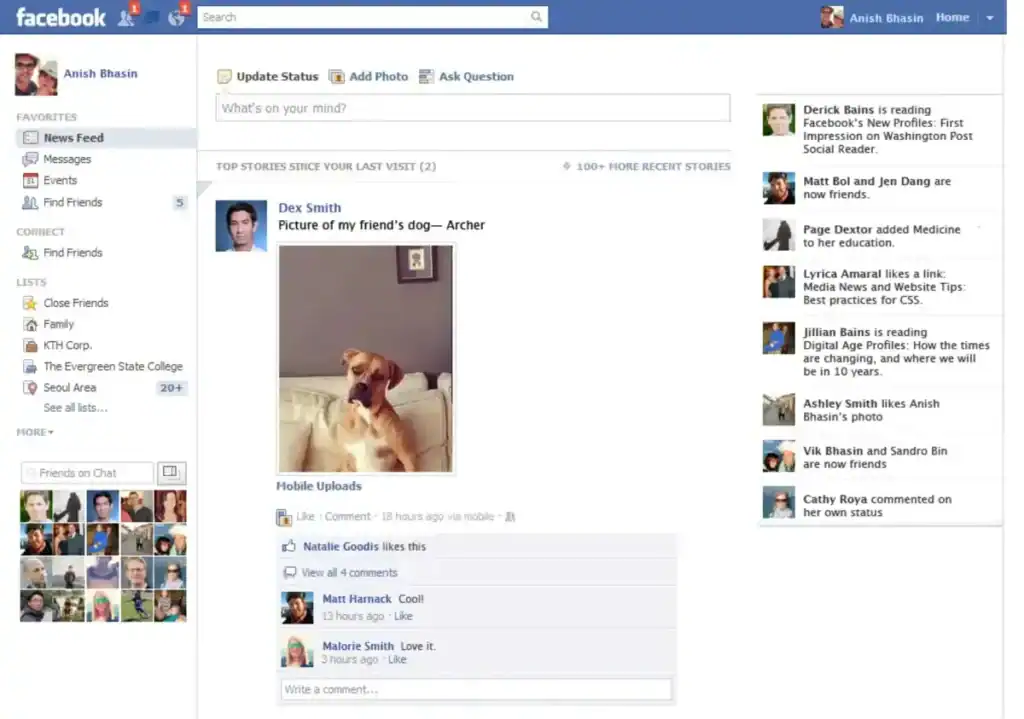The height and width of the screenshot is (719, 1024).
Task: Click the Family house icon
Action: tap(30, 325)
